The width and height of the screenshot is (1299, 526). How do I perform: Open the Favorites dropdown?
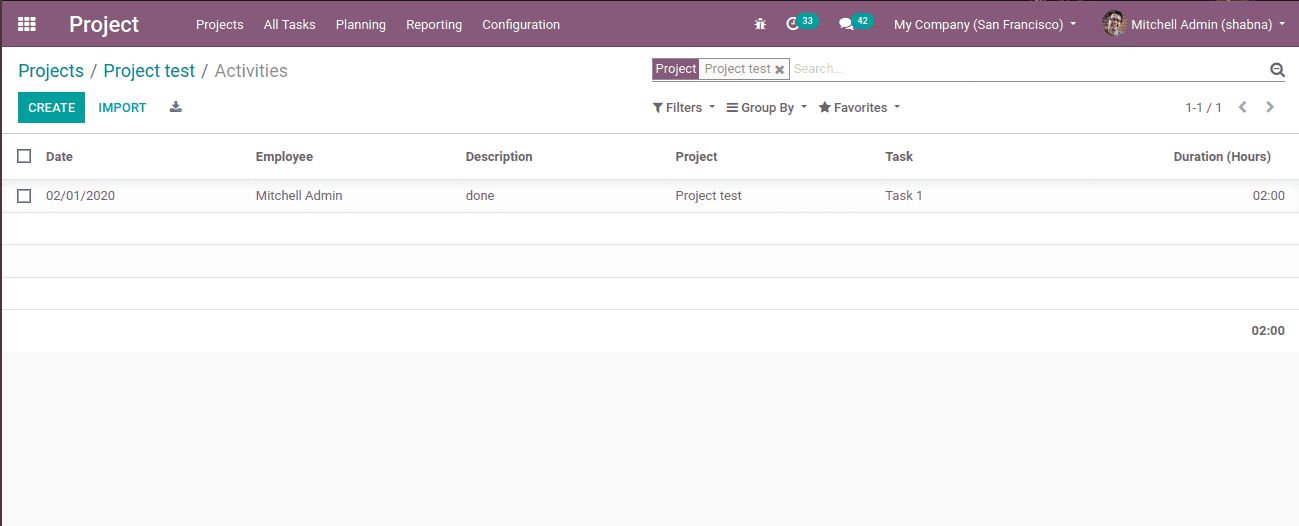click(x=859, y=107)
